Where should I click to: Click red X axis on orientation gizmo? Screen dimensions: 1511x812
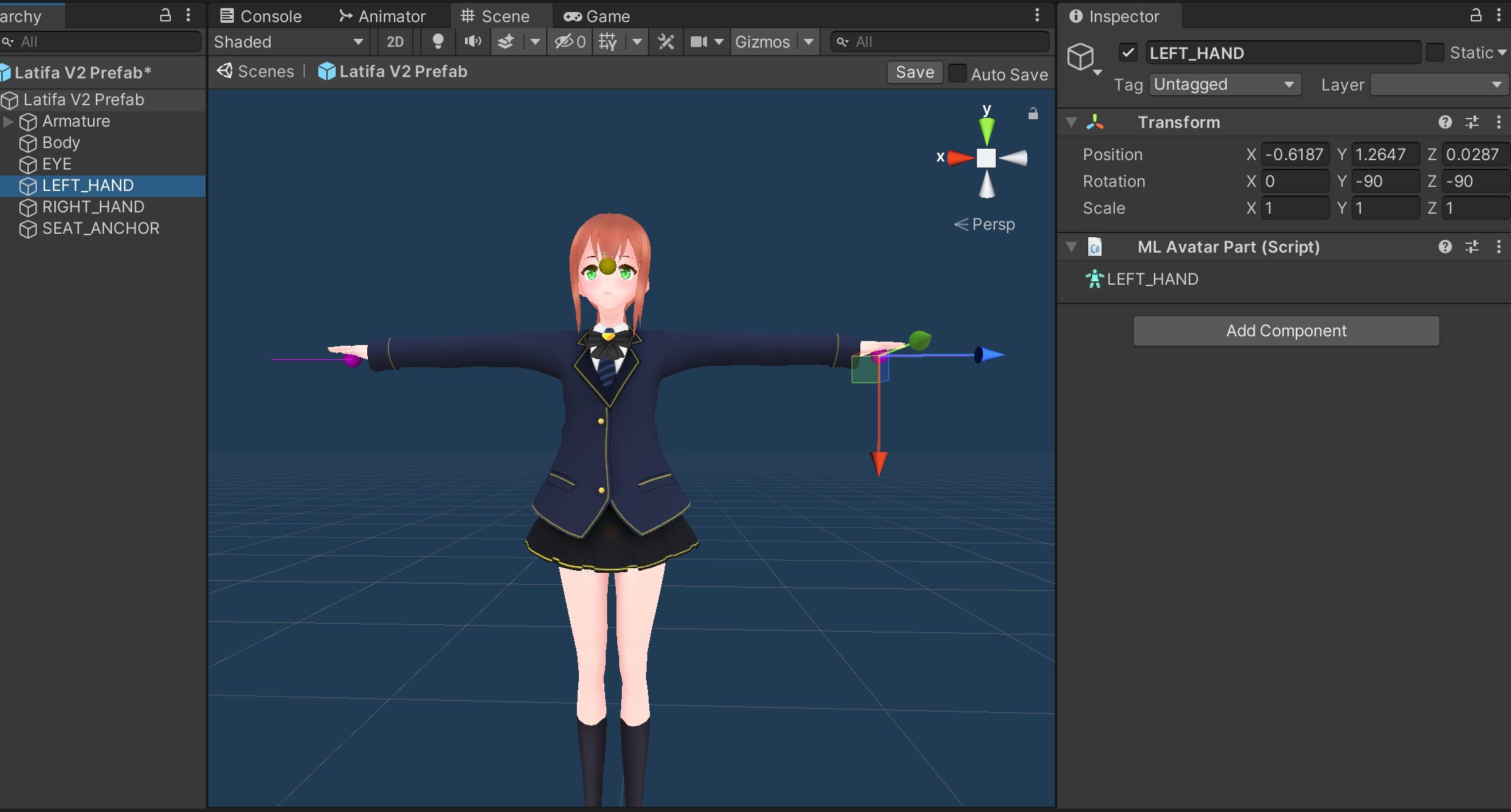tap(960, 158)
